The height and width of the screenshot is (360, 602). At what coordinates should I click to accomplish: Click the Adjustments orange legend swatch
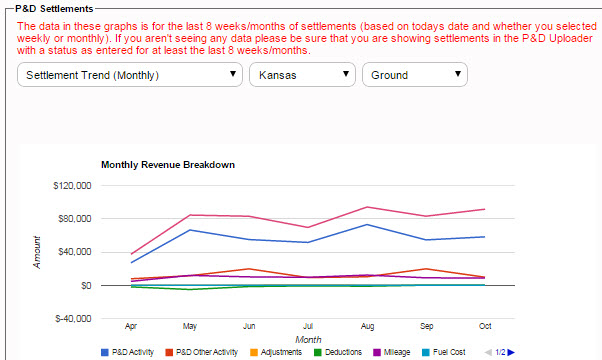click(x=254, y=352)
